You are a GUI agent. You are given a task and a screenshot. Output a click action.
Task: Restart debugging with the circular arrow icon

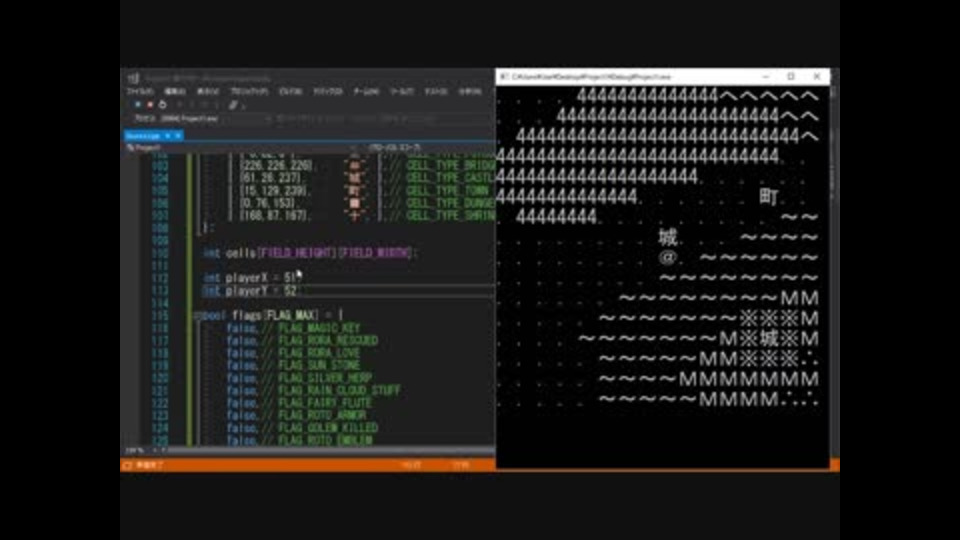[162, 105]
